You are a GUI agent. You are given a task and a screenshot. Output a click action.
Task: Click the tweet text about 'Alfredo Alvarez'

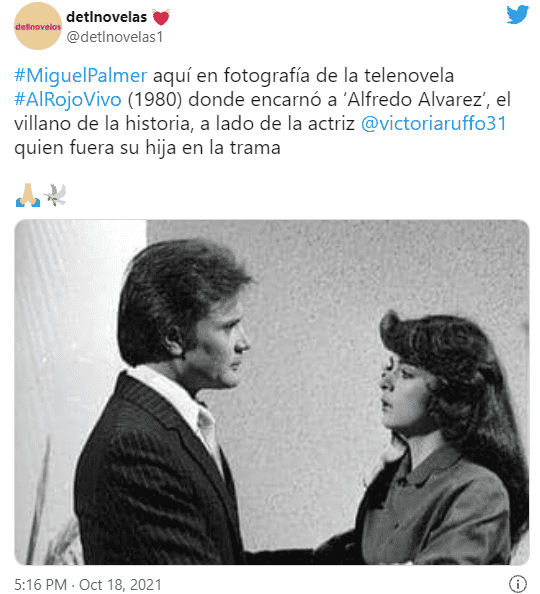(x=416, y=100)
